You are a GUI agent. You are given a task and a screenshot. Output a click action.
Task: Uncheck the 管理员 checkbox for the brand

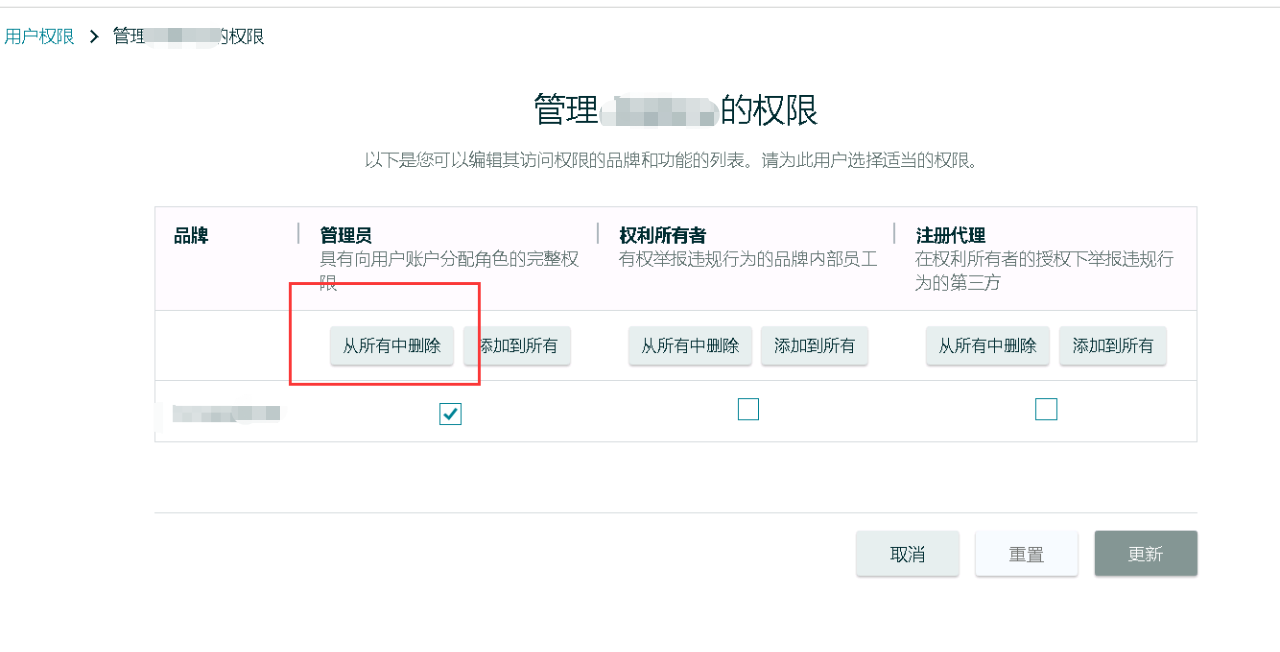click(450, 414)
